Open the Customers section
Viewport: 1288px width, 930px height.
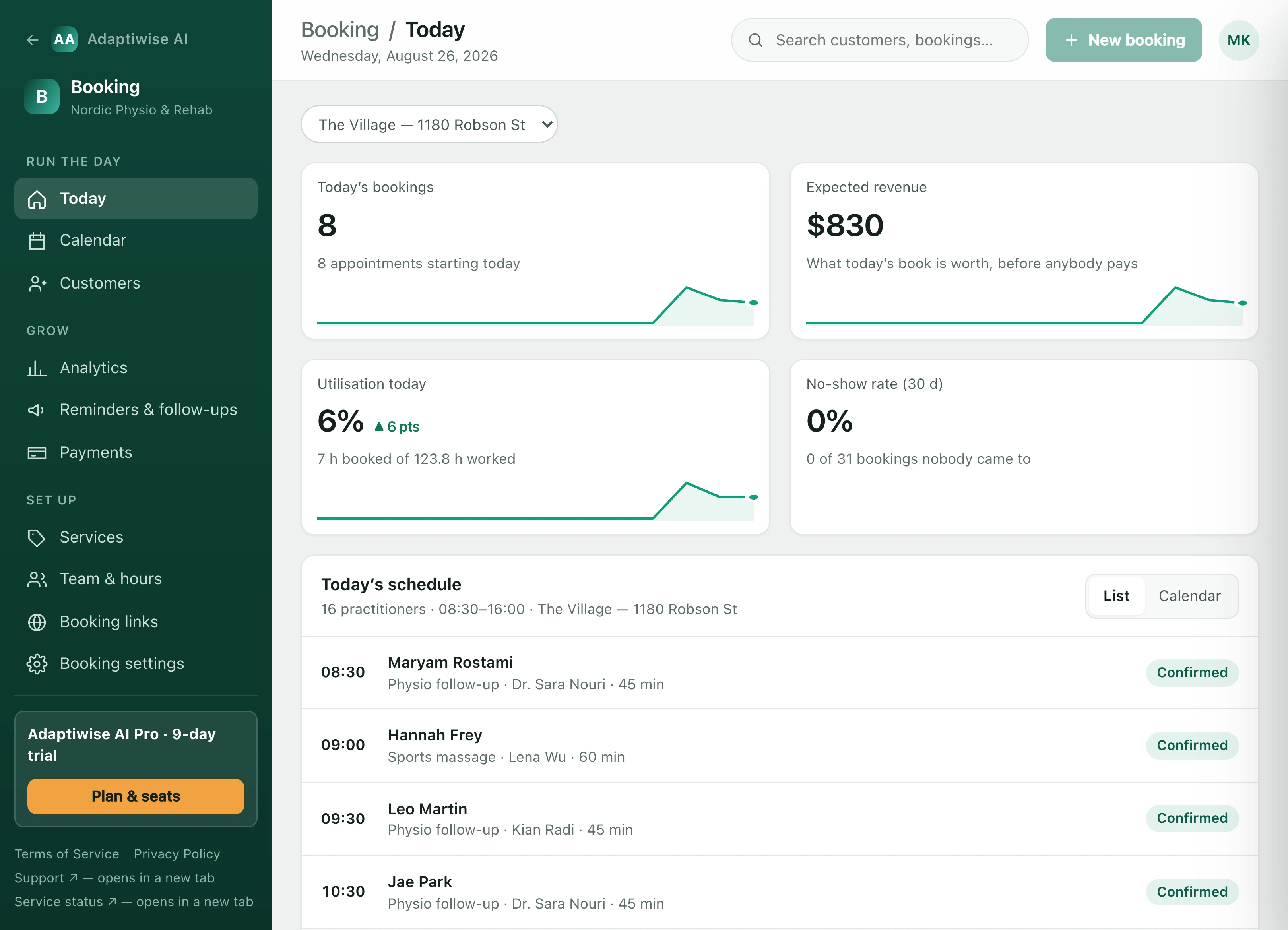[x=136, y=283]
